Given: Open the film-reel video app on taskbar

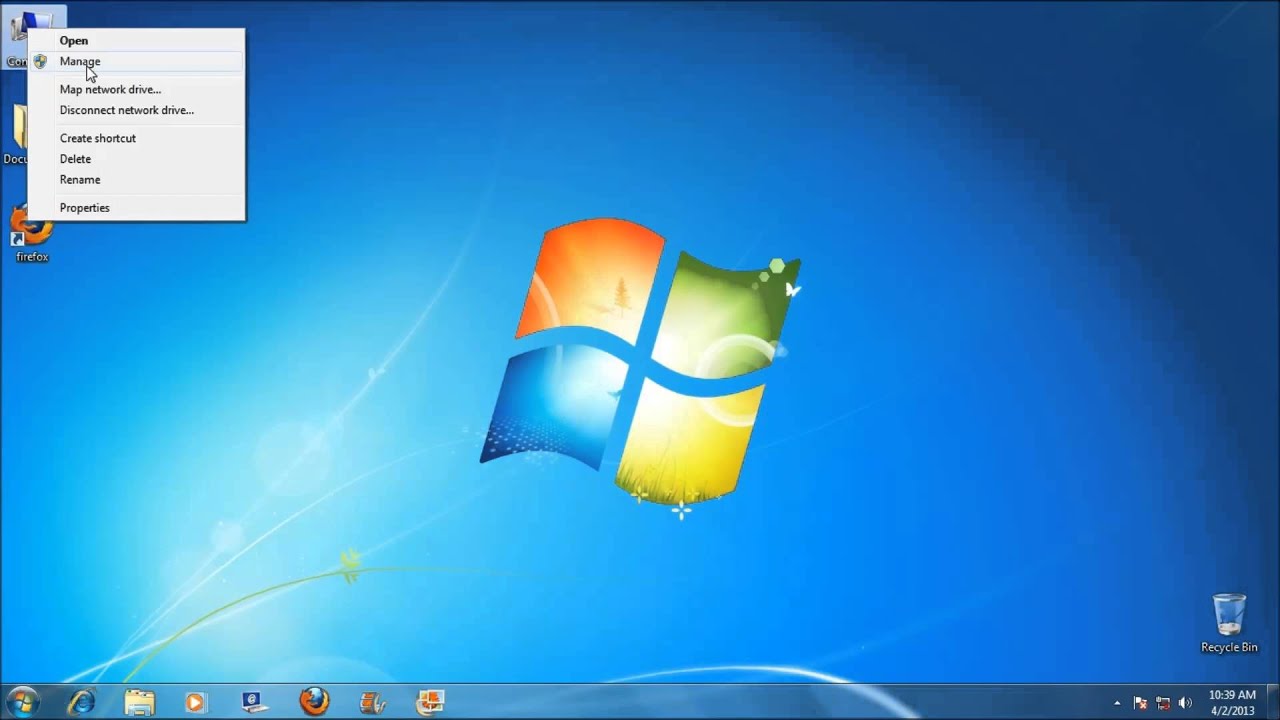Looking at the screenshot, I should 372,702.
